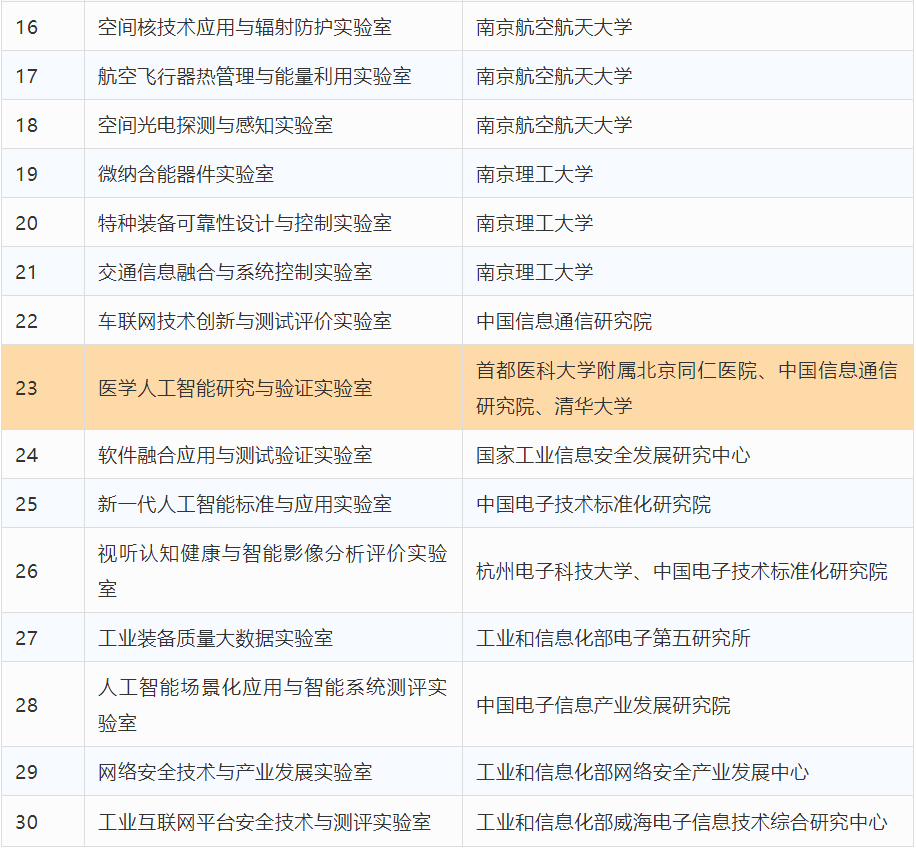
Task: Select highlighted lab name "医学人工智能研究与验证实验室"
Action: pos(235,388)
